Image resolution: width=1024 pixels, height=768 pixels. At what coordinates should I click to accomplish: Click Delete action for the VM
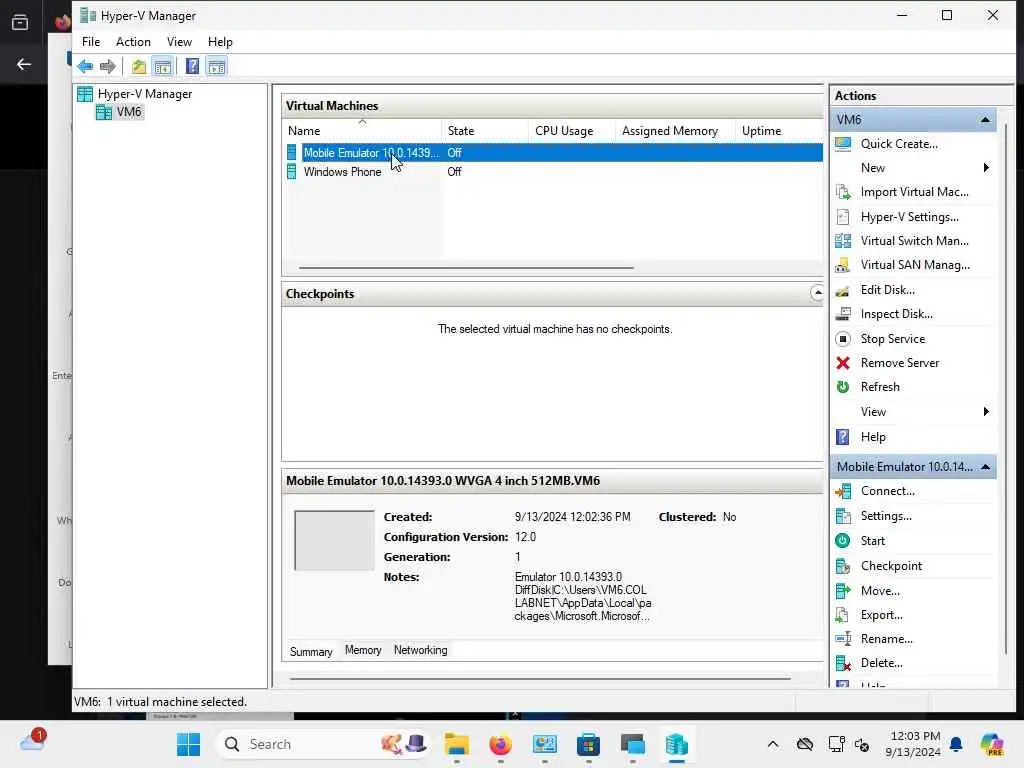[x=882, y=663]
